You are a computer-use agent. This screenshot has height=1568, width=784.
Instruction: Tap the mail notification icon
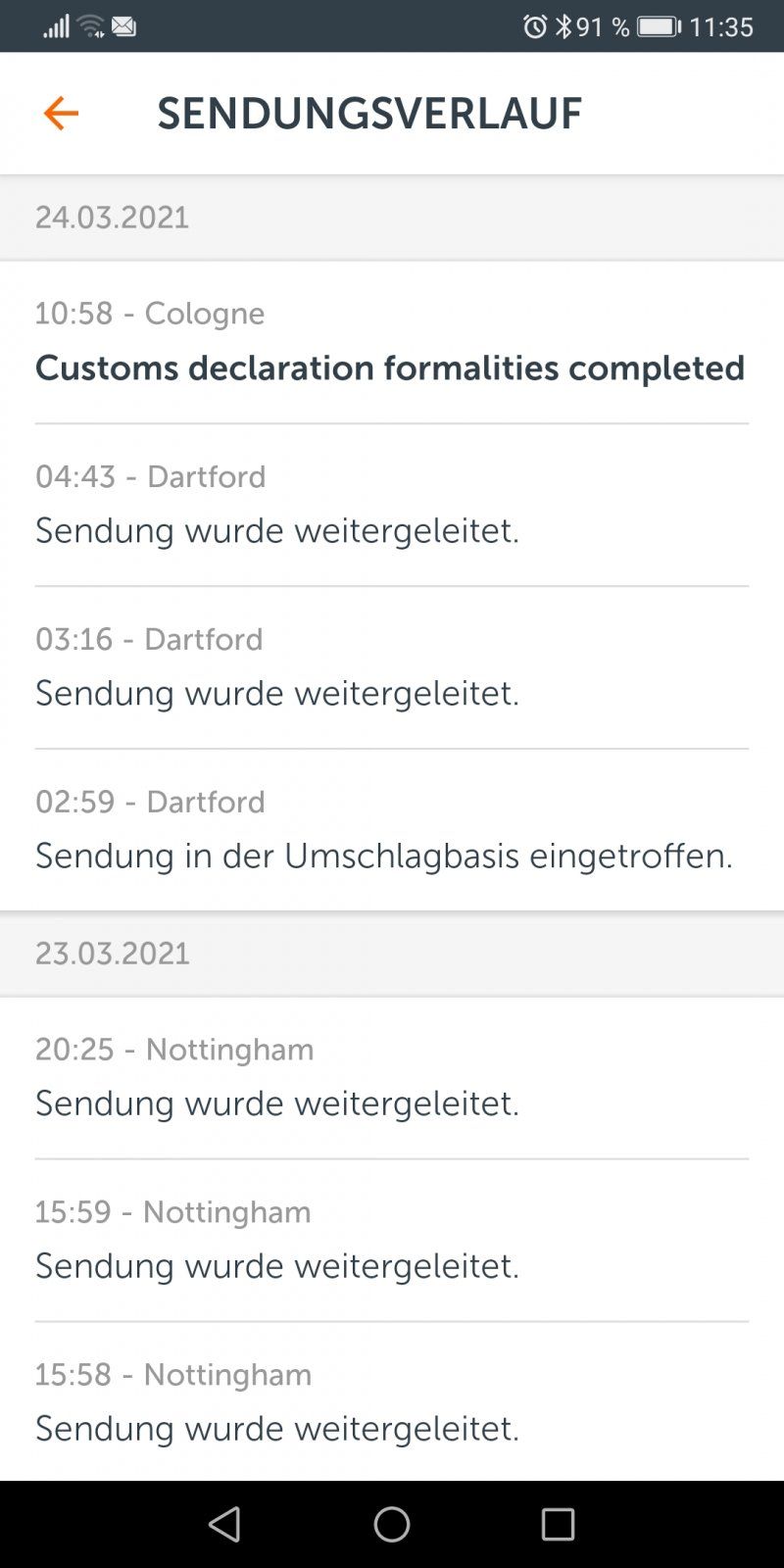pos(124,26)
